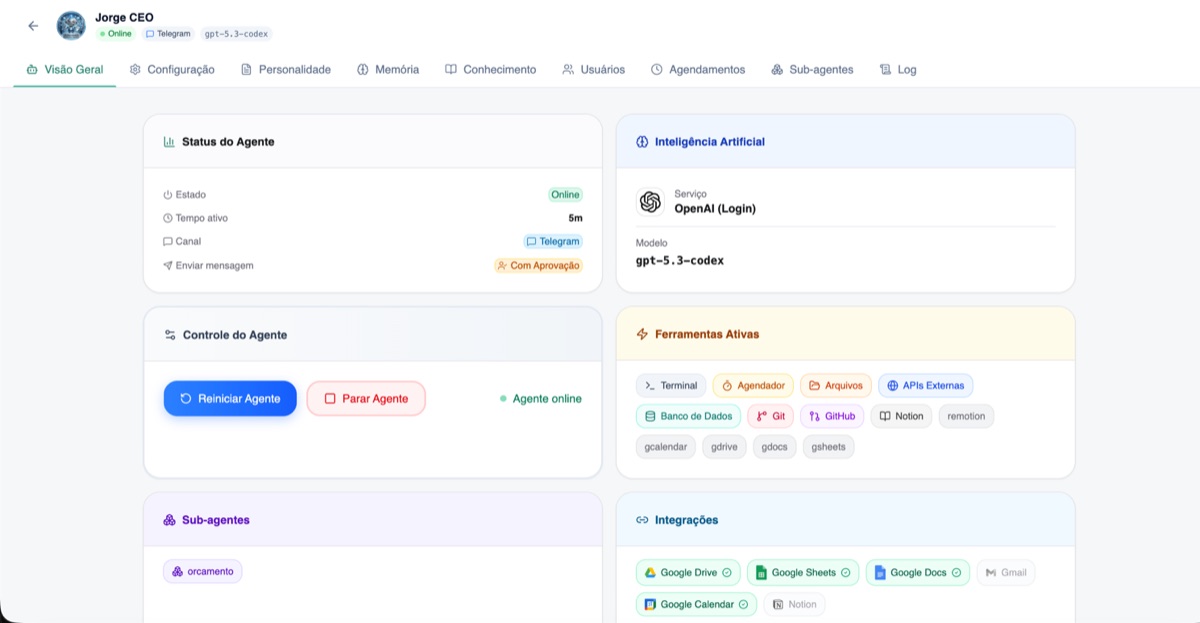This screenshot has height=623, width=1200.
Task: Click the GitHub tool chip
Action: (x=832, y=416)
